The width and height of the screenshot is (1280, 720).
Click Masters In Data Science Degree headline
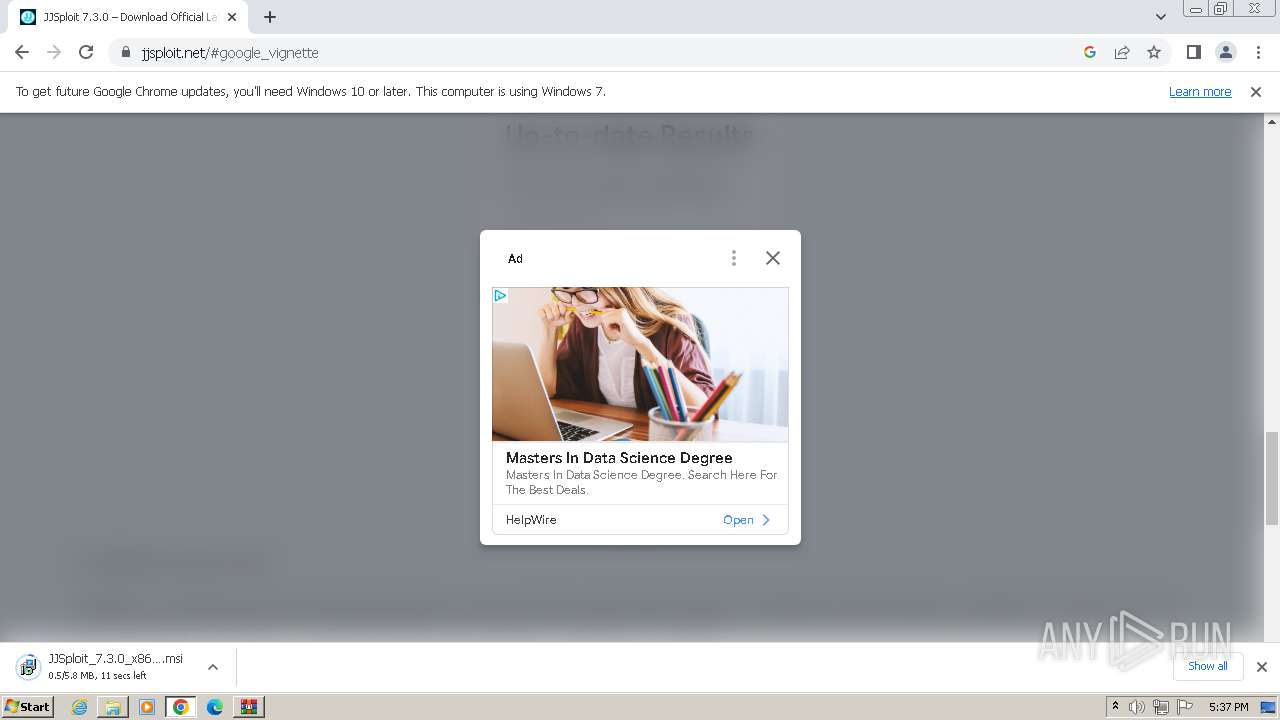pos(619,458)
